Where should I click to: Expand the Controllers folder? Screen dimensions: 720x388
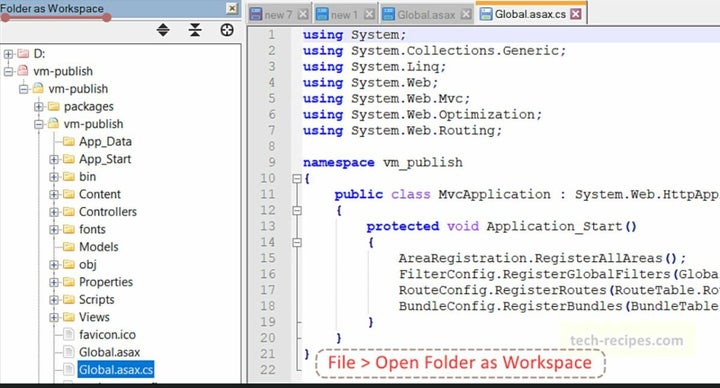[x=54, y=212]
